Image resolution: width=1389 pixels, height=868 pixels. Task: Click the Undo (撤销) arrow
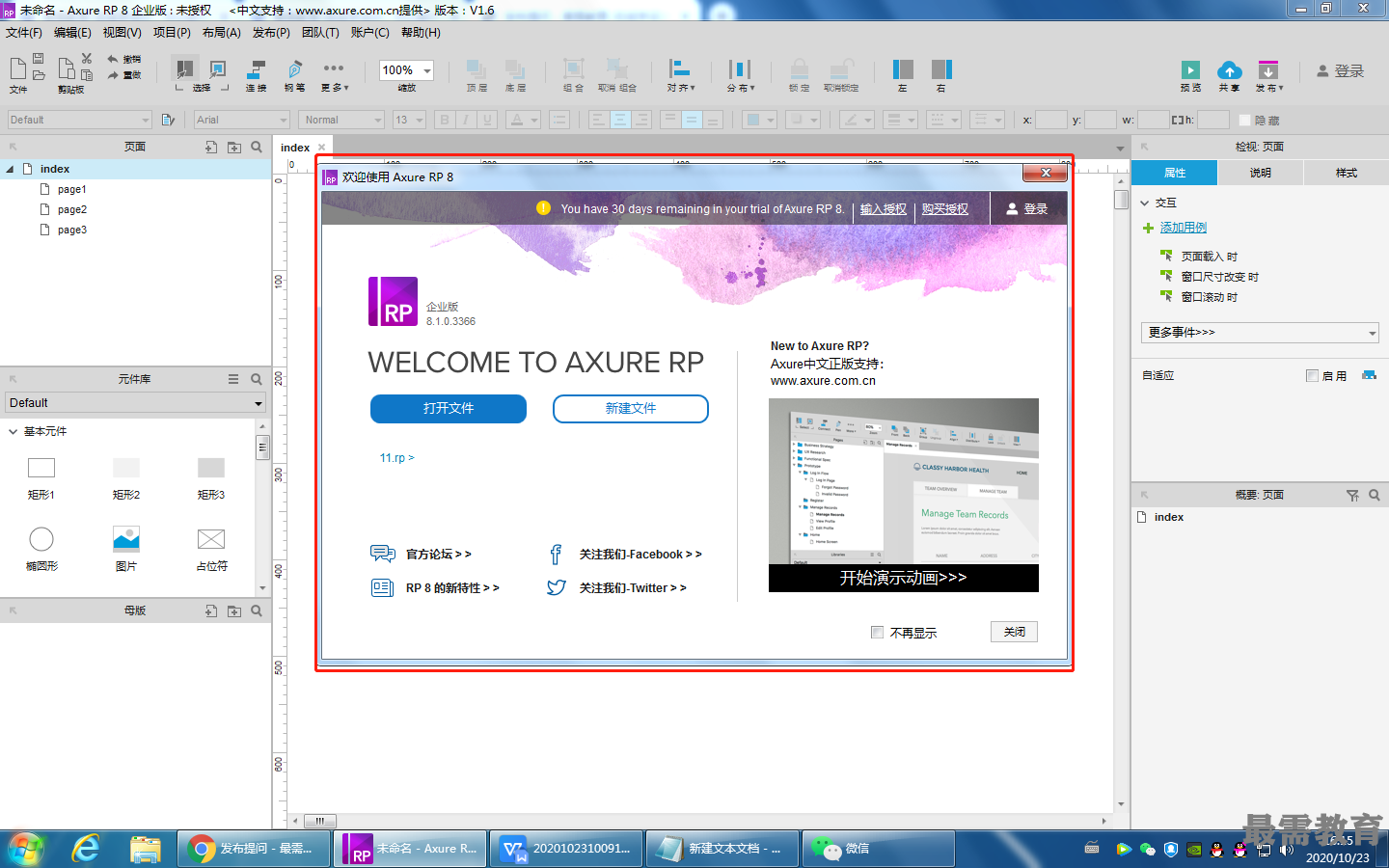point(113,59)
